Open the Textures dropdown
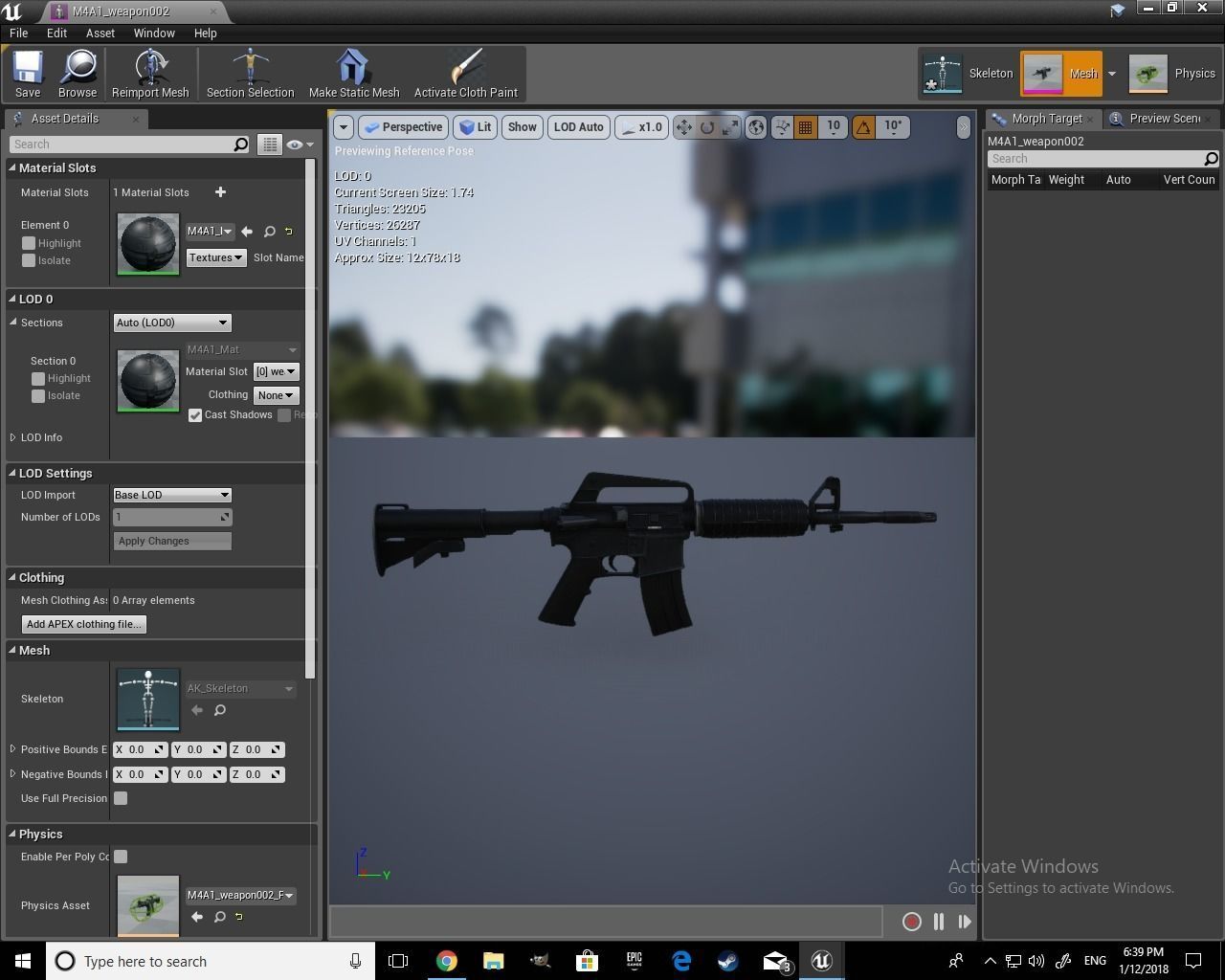1225x980 pixels. click(216, 257)
